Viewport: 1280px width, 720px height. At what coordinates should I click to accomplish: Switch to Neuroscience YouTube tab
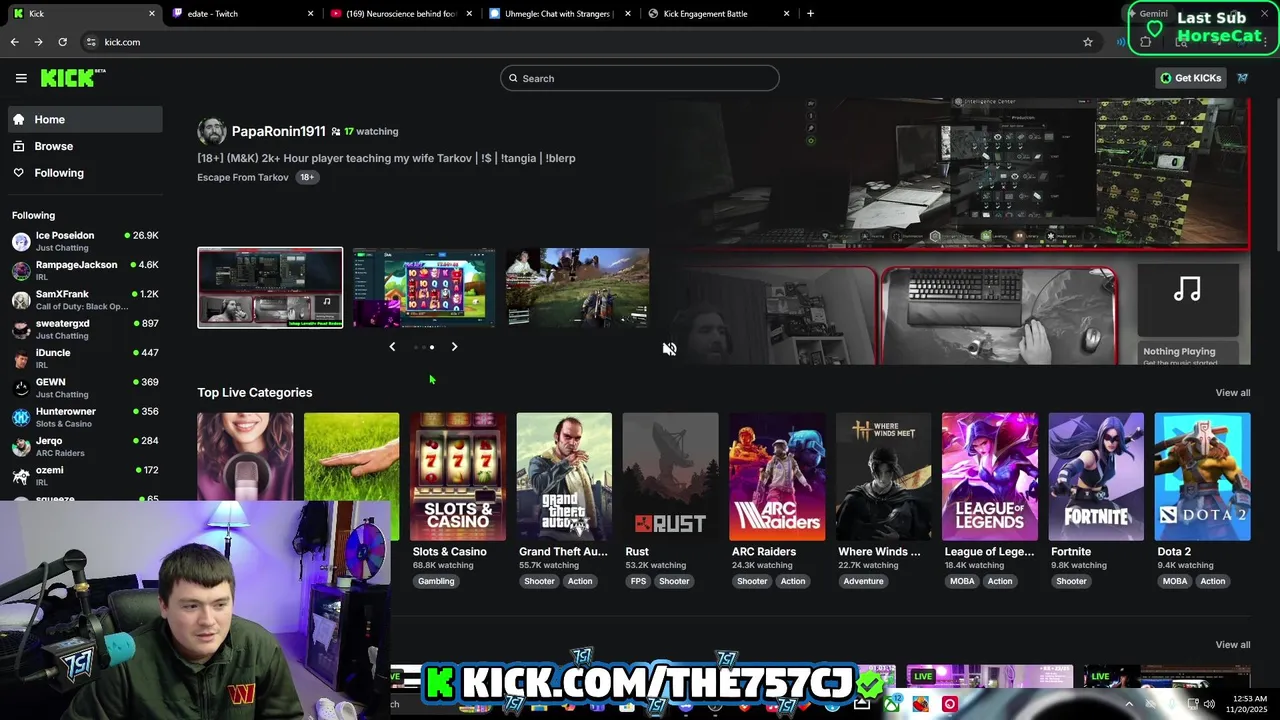tap(400, 14)
